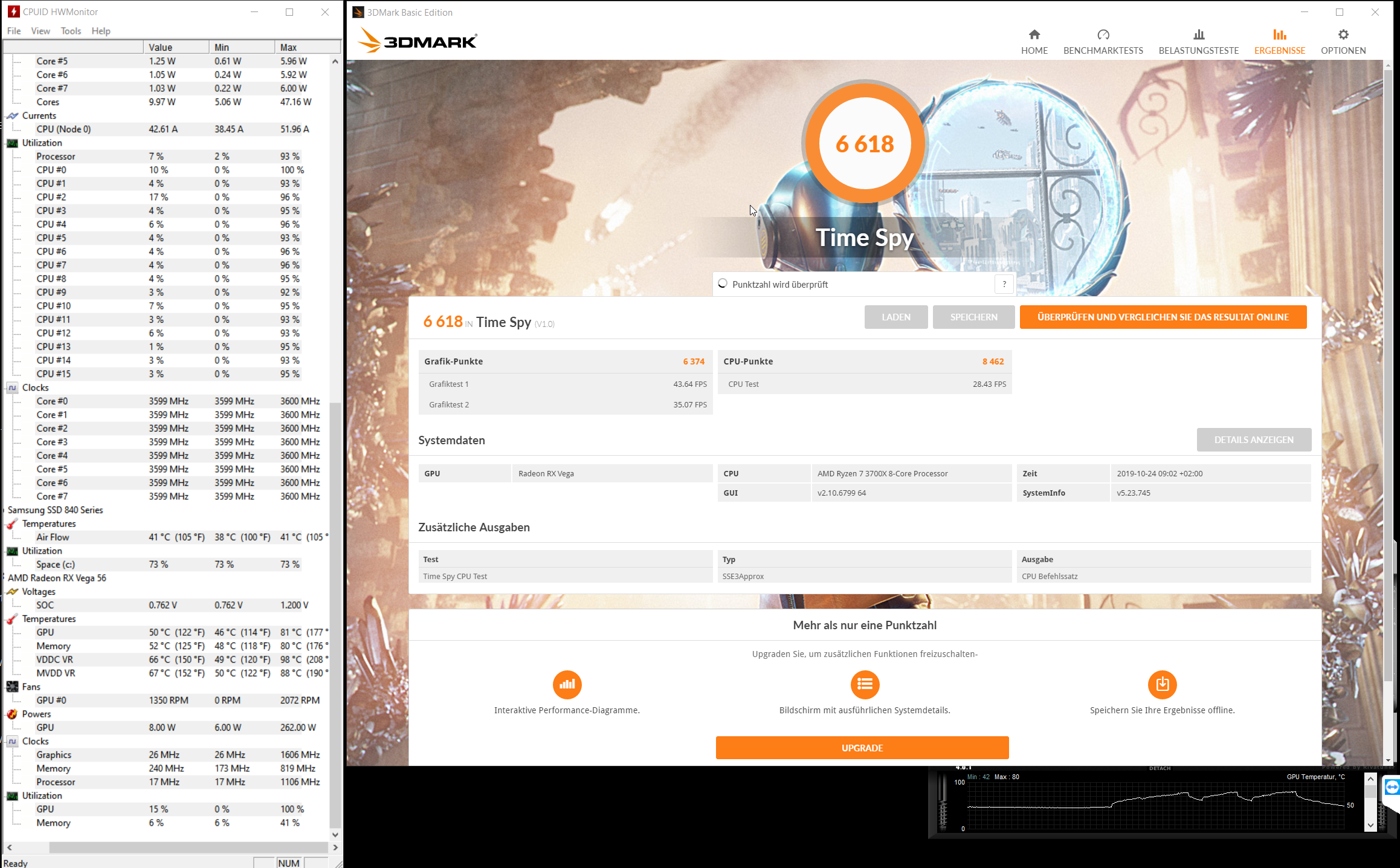Compare the result online with the orange button
1400x868 pixels.
coord(1163,317)
